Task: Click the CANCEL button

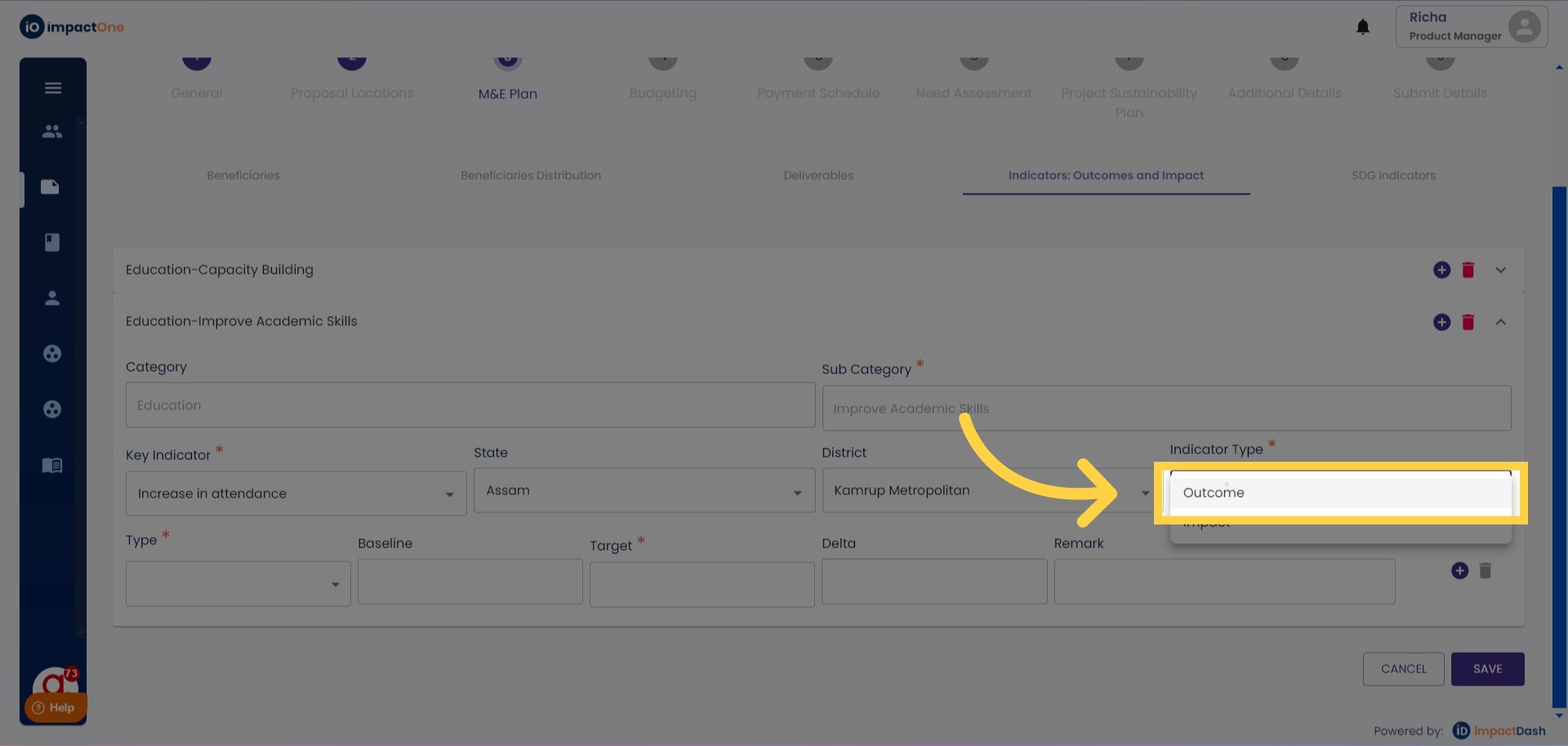Action: tap(1403, 668)
